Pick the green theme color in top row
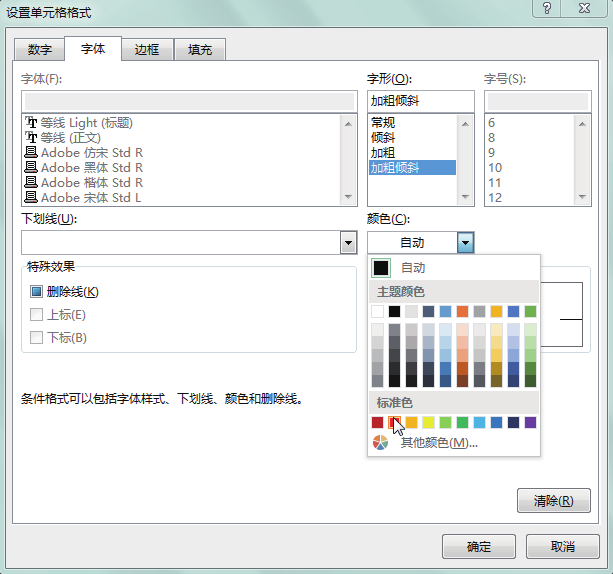Screen dimensions: 613x574 (531, 312)
